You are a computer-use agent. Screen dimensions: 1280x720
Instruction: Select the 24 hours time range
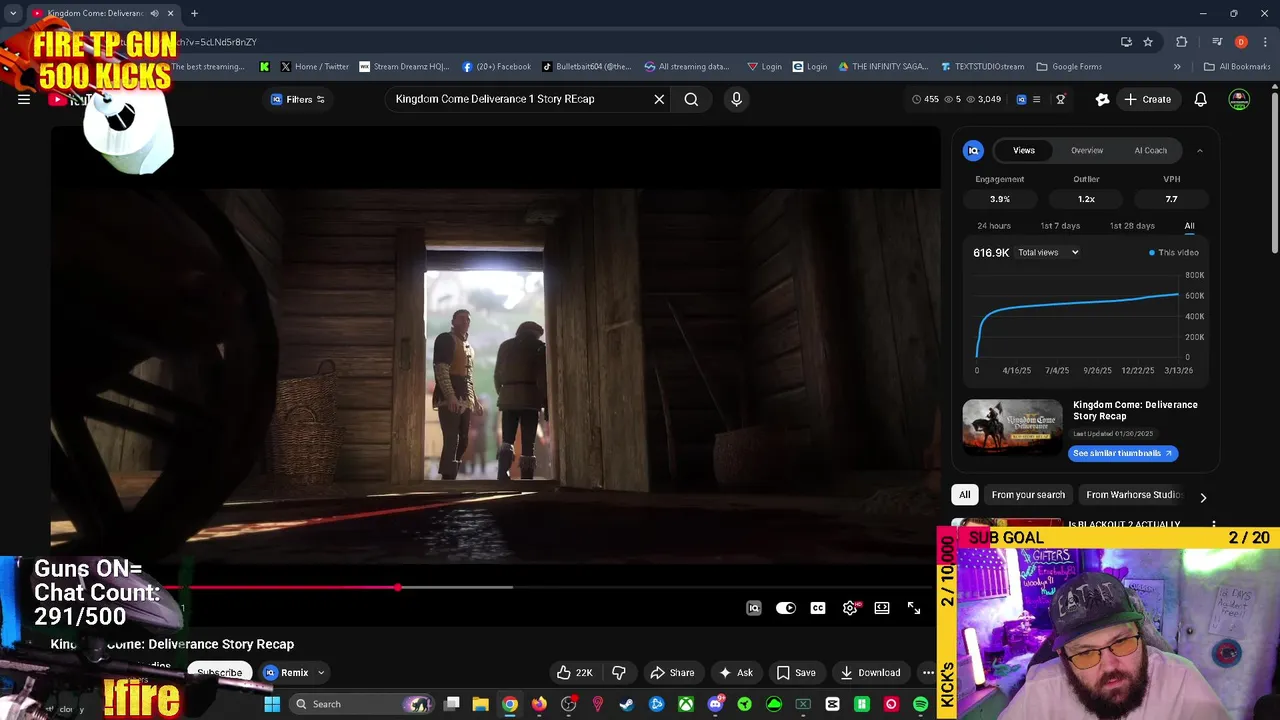click(994, 226)
